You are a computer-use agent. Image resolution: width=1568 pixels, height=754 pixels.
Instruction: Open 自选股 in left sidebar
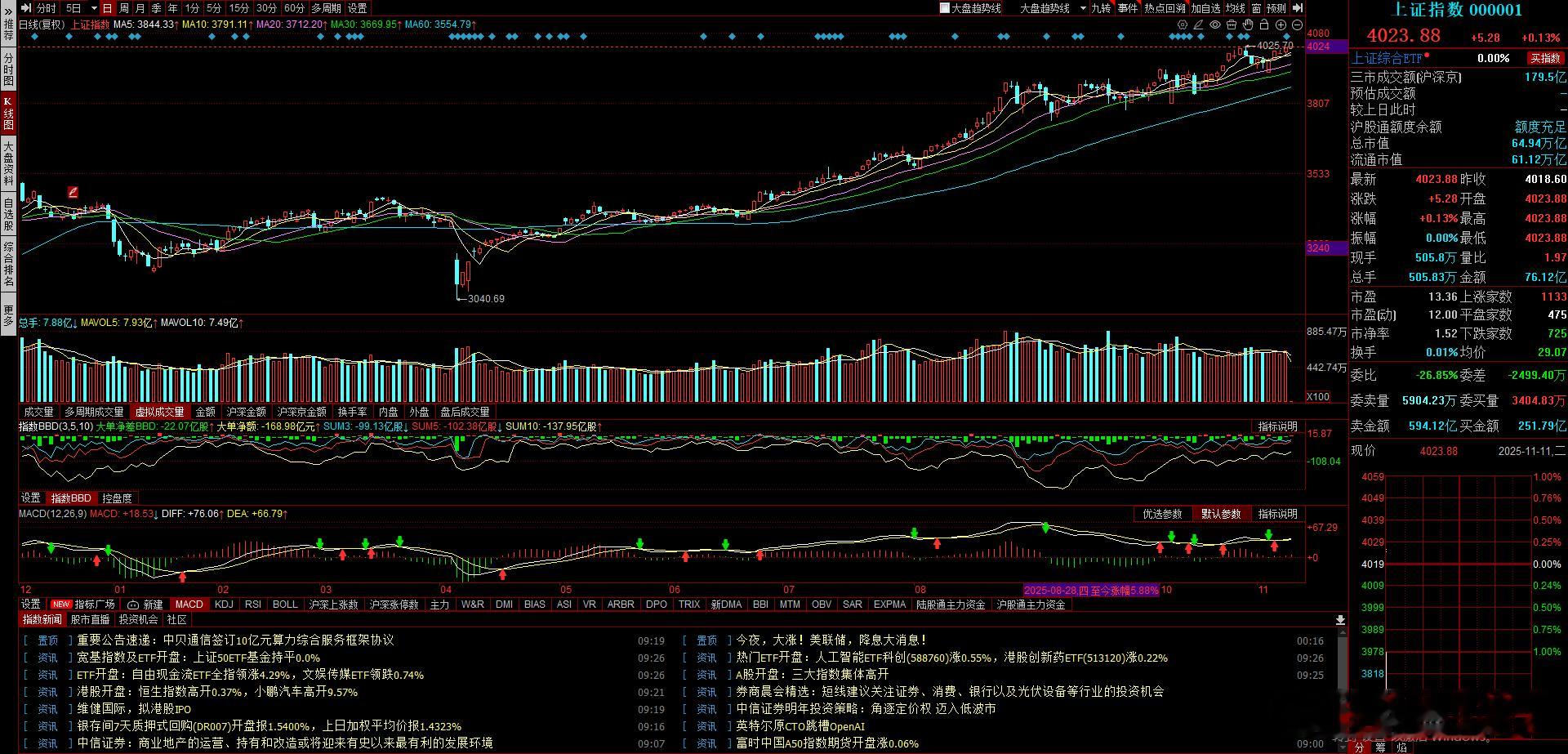click(x=8, y=215)
